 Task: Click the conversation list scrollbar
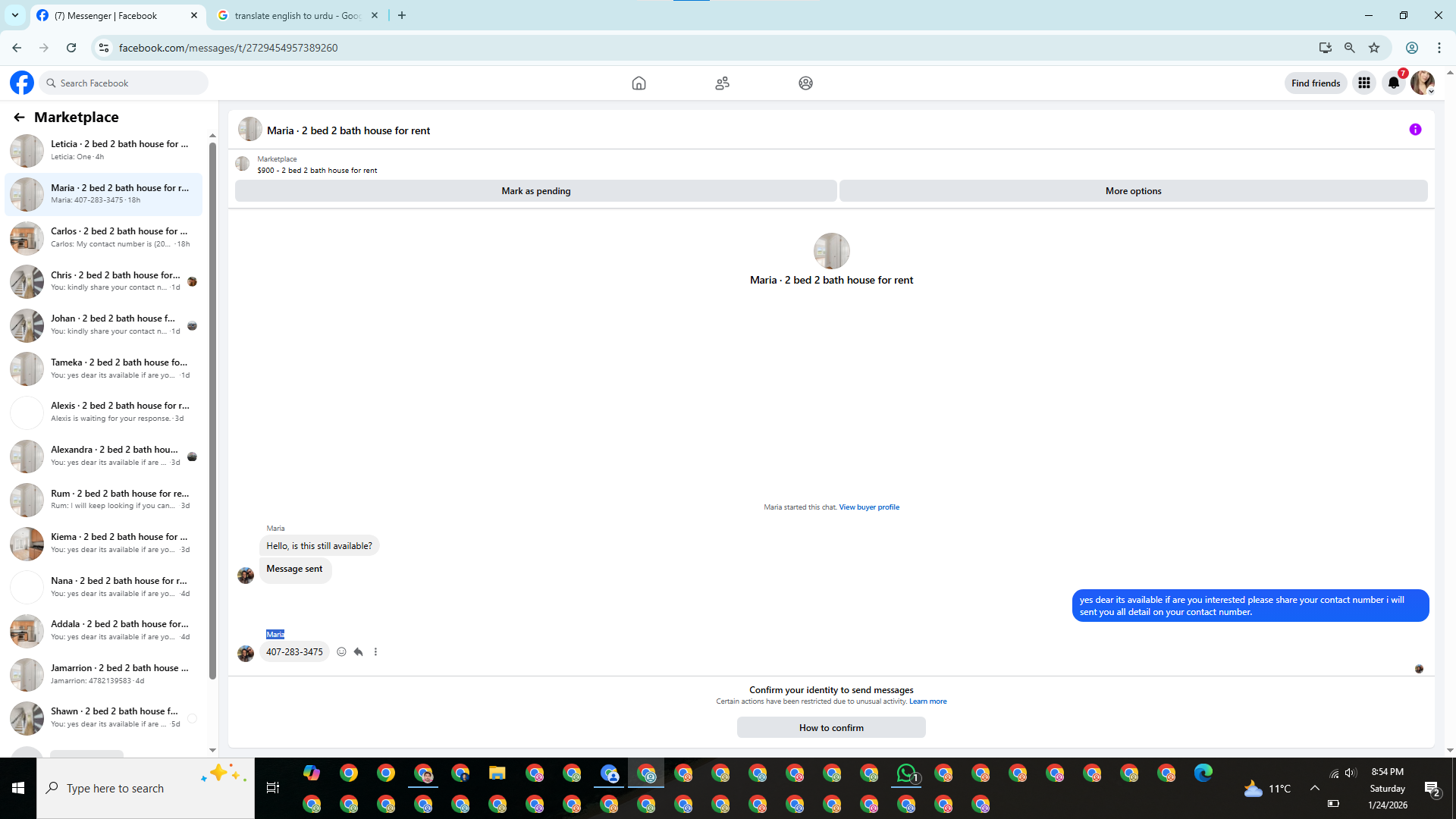click(x=212, y=409)
